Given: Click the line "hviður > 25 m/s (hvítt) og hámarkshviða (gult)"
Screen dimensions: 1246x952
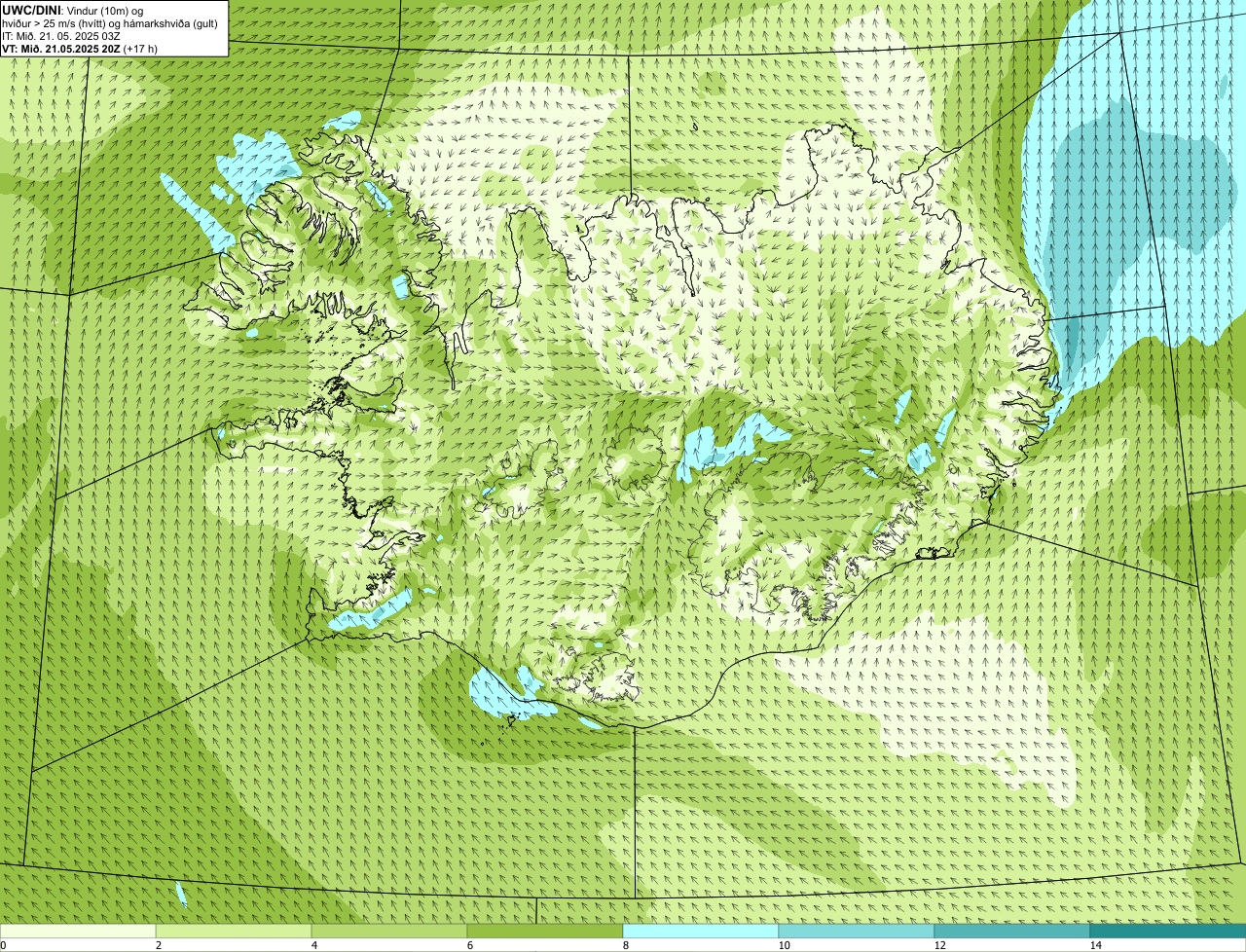Looking at the screenshot, I should coord(110,23).
